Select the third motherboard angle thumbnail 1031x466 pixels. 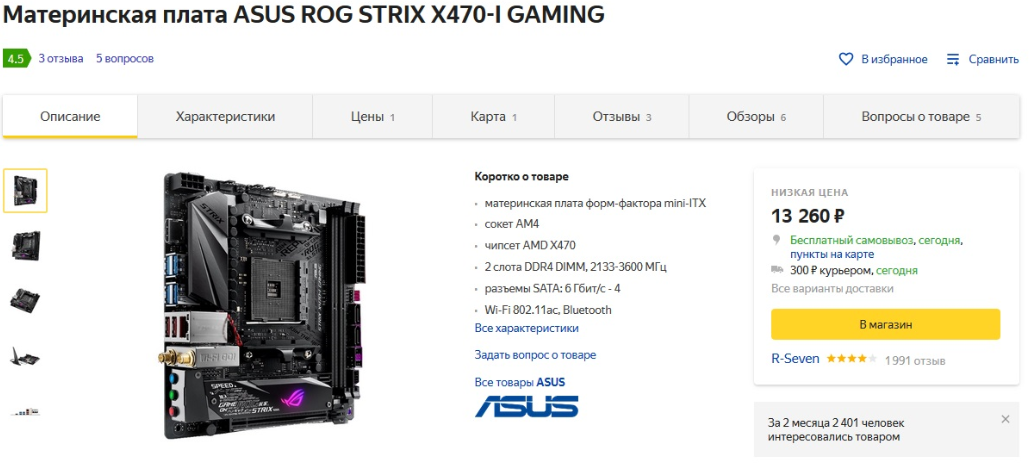click(x=25, y=300)
